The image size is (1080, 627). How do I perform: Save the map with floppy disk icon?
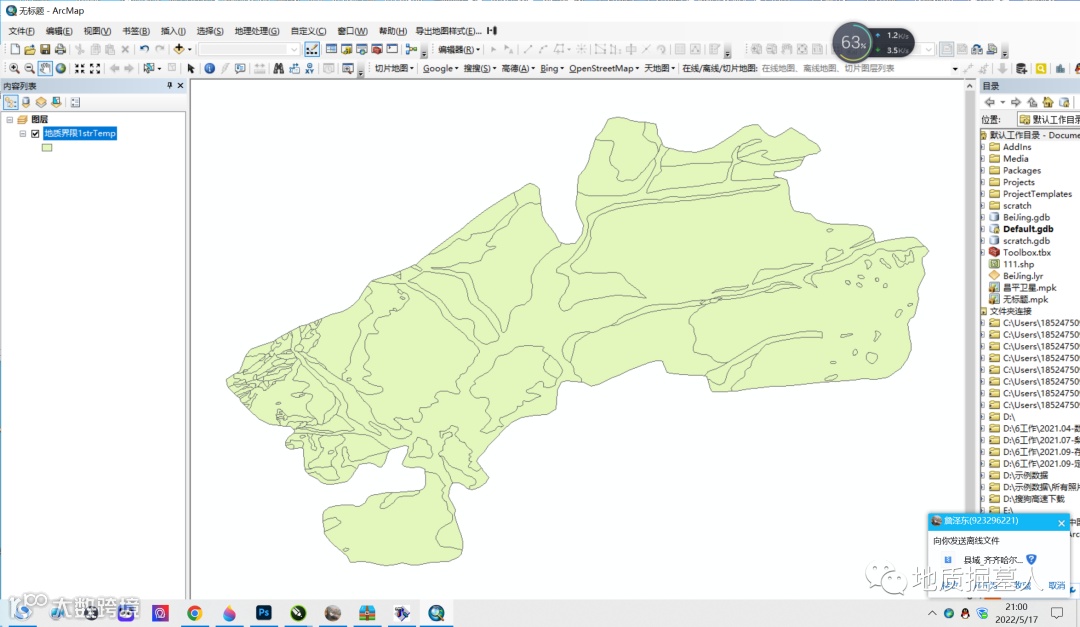point(45,49)
